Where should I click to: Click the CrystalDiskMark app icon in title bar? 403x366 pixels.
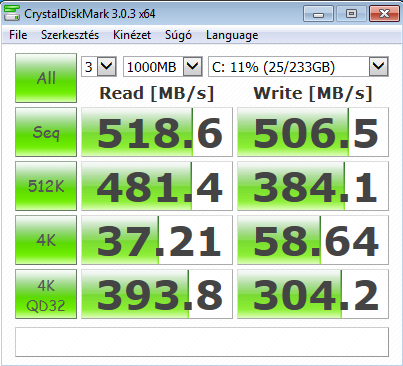click(x=12, y=13)
